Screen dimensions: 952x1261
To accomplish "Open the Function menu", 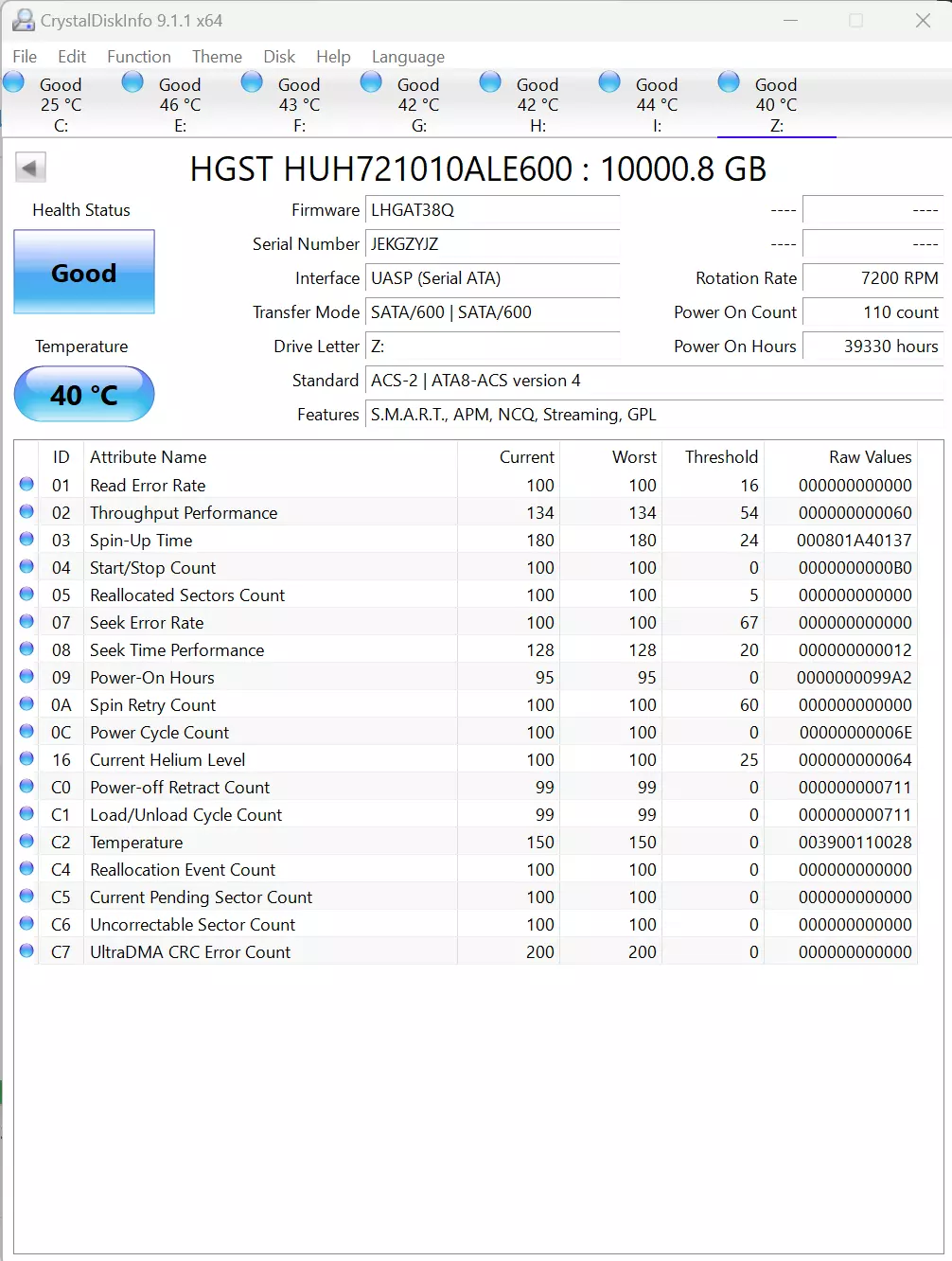I will point(139,57).
